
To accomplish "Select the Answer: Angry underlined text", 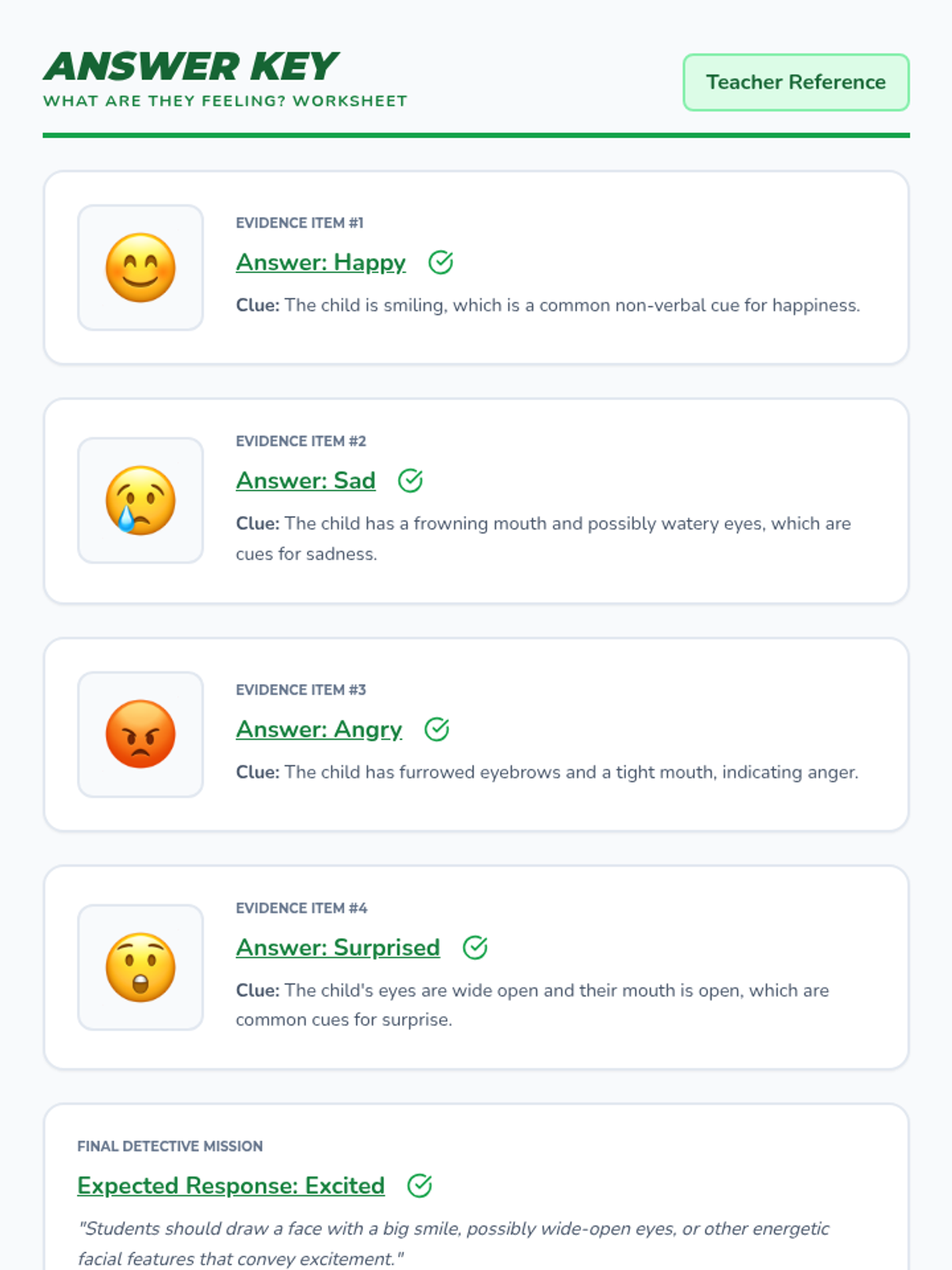I will pos(319,729).
